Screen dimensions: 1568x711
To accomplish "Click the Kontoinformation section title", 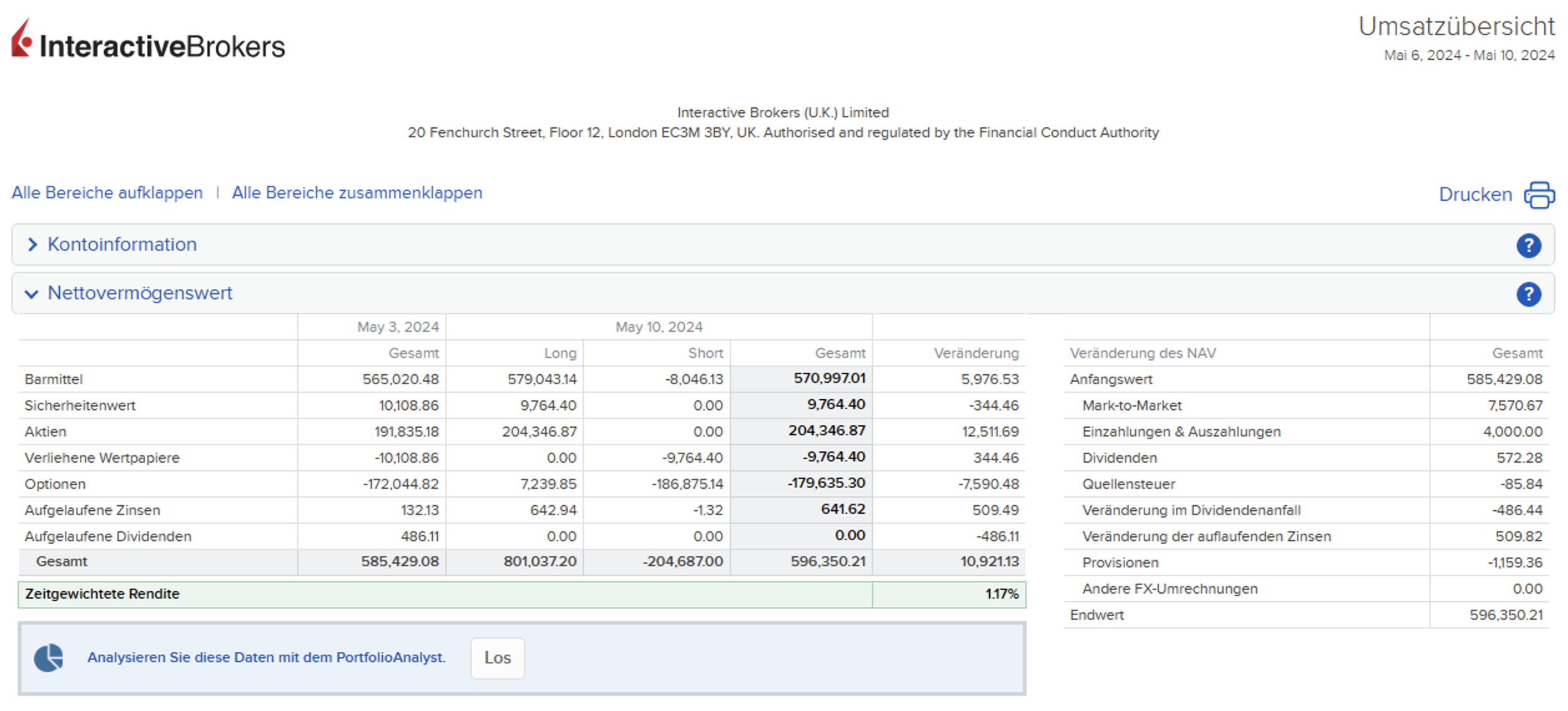I will pyautogui.click(x=122, y=244).
